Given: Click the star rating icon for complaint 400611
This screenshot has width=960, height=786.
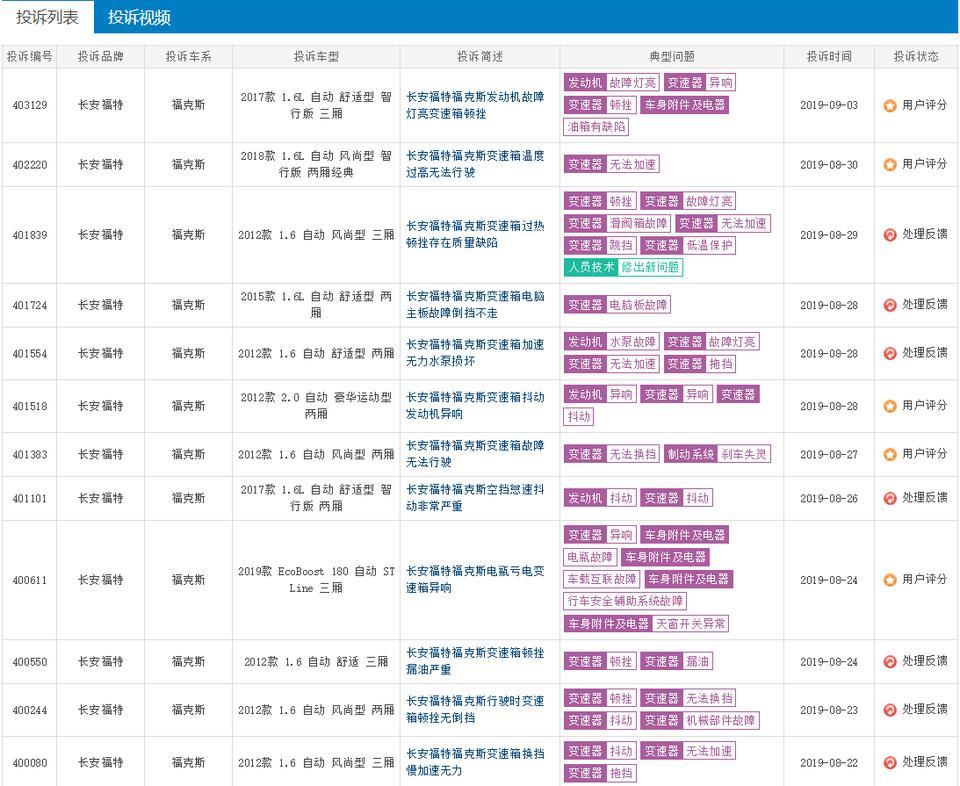Looking at the screenshot, I should click(890, 580).
